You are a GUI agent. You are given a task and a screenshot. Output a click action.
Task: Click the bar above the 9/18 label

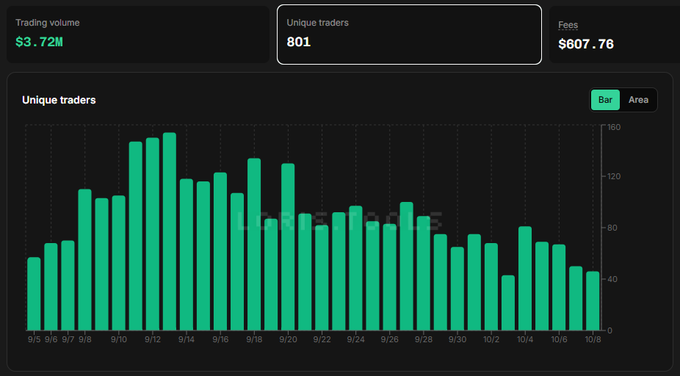point(254,245)
